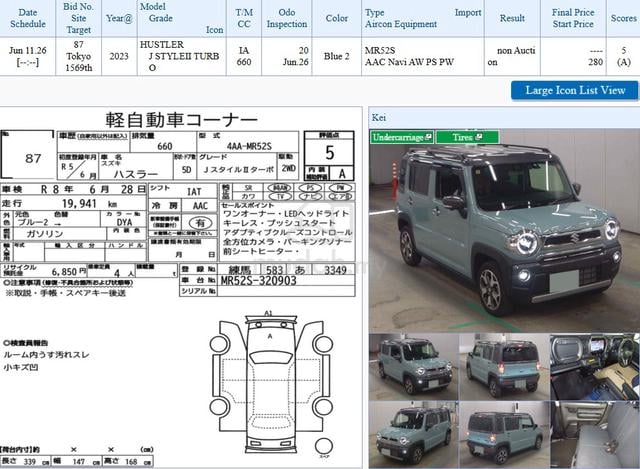Click chassis number MR52S-320903 on the sheet
This screenshot has width=640, height=469.
258,280
